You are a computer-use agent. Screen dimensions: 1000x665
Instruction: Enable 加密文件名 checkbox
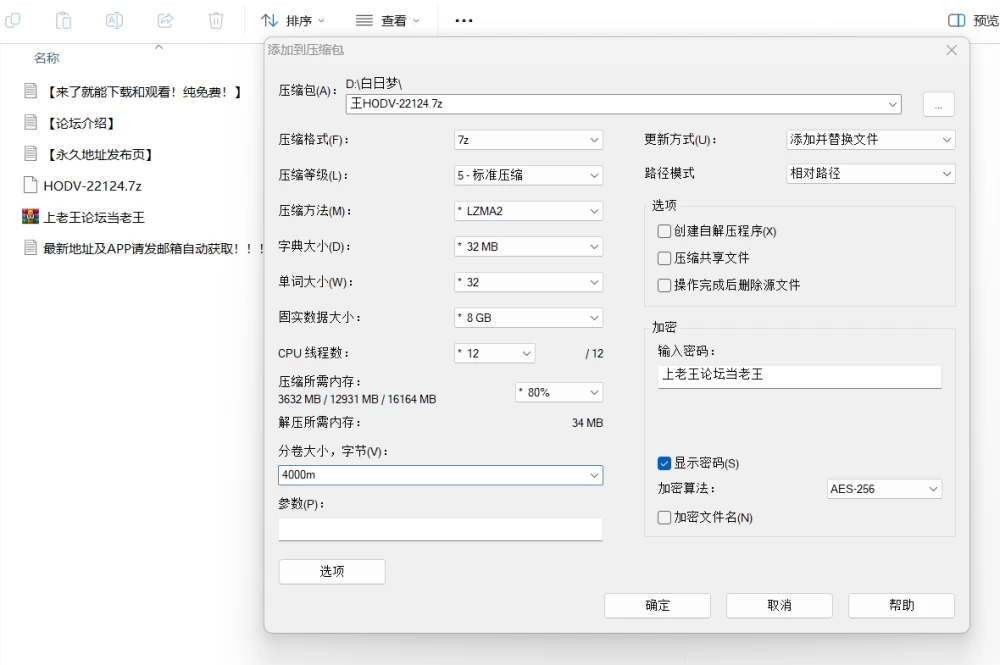point(664,517)
